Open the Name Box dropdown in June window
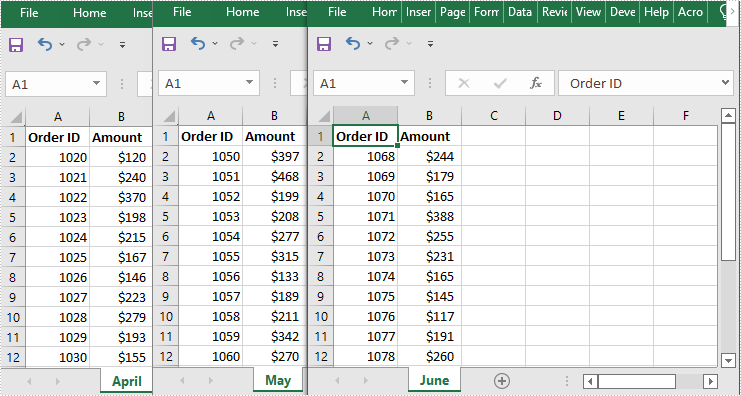Screen dimensions: 741x396 tap(404, 83)
